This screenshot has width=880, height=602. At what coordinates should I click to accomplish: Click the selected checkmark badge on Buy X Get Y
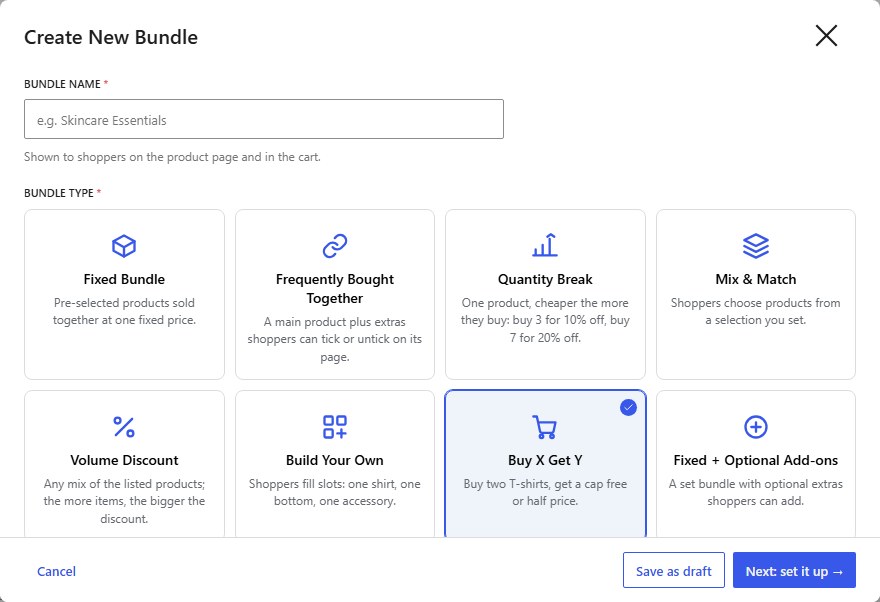629,407
